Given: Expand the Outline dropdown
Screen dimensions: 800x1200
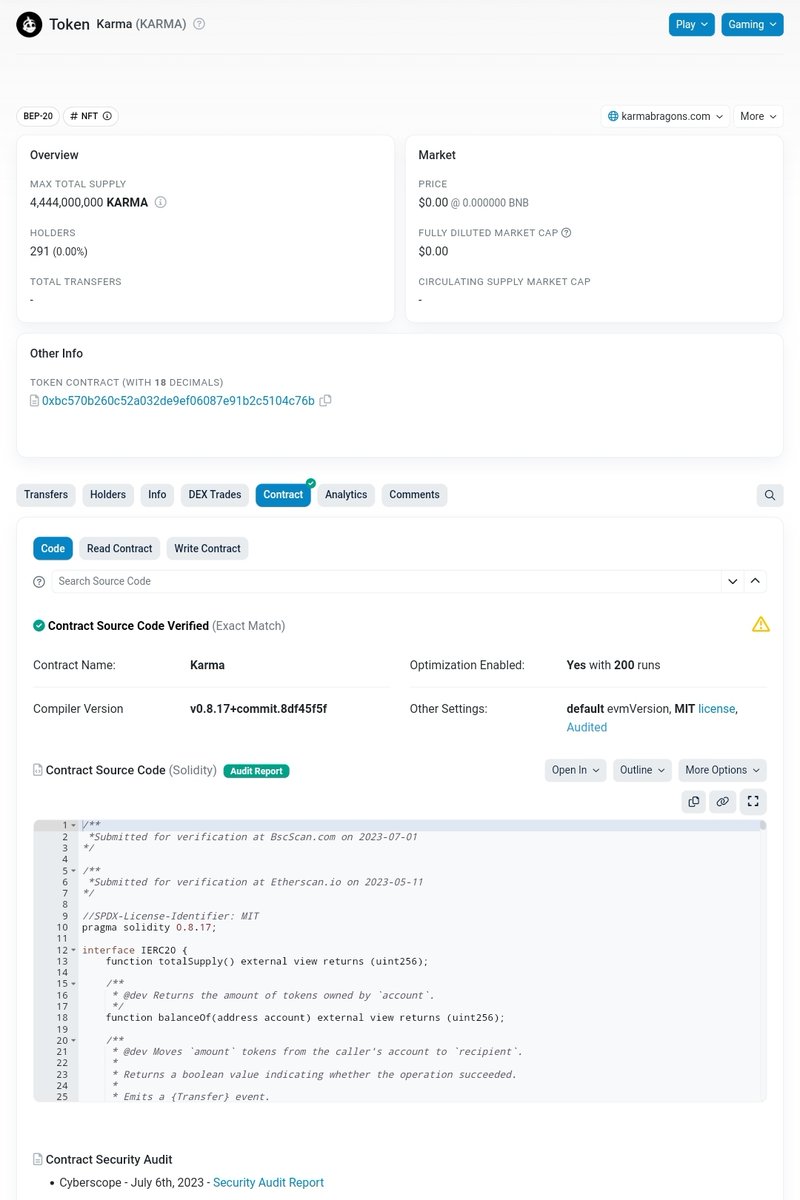Looking at the screenshot, I should point(642,770).
